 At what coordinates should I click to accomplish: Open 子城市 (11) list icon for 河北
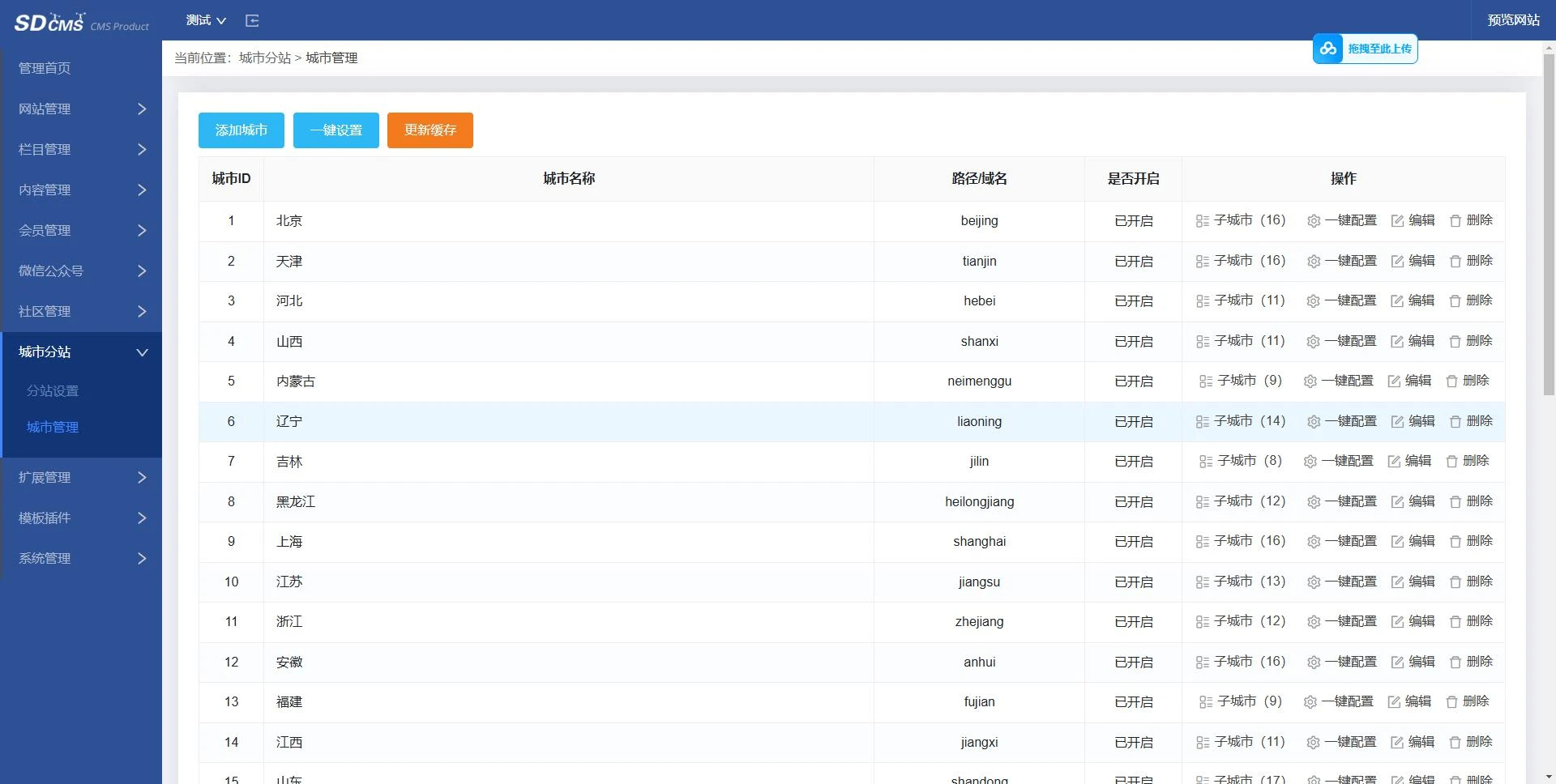(x=1203, y=301)
